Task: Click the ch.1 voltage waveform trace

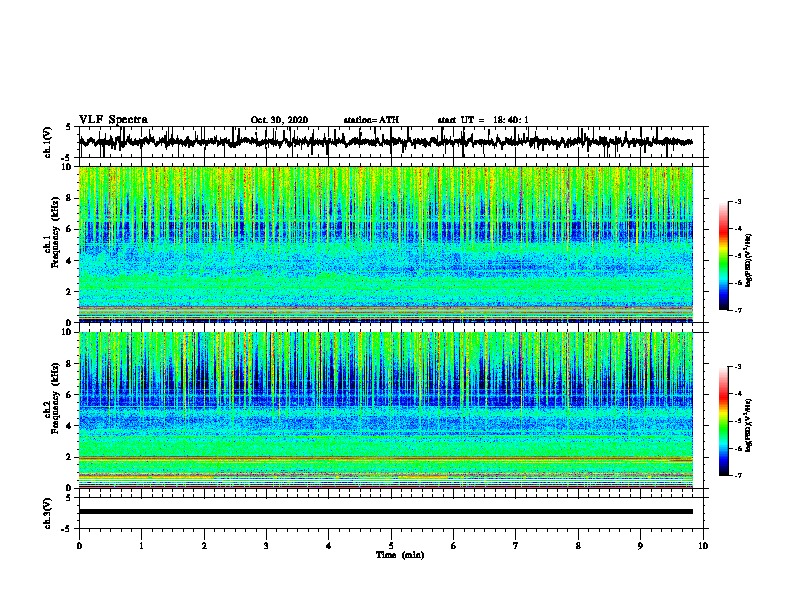Action: pyautogui.click(x=385, y=142)
